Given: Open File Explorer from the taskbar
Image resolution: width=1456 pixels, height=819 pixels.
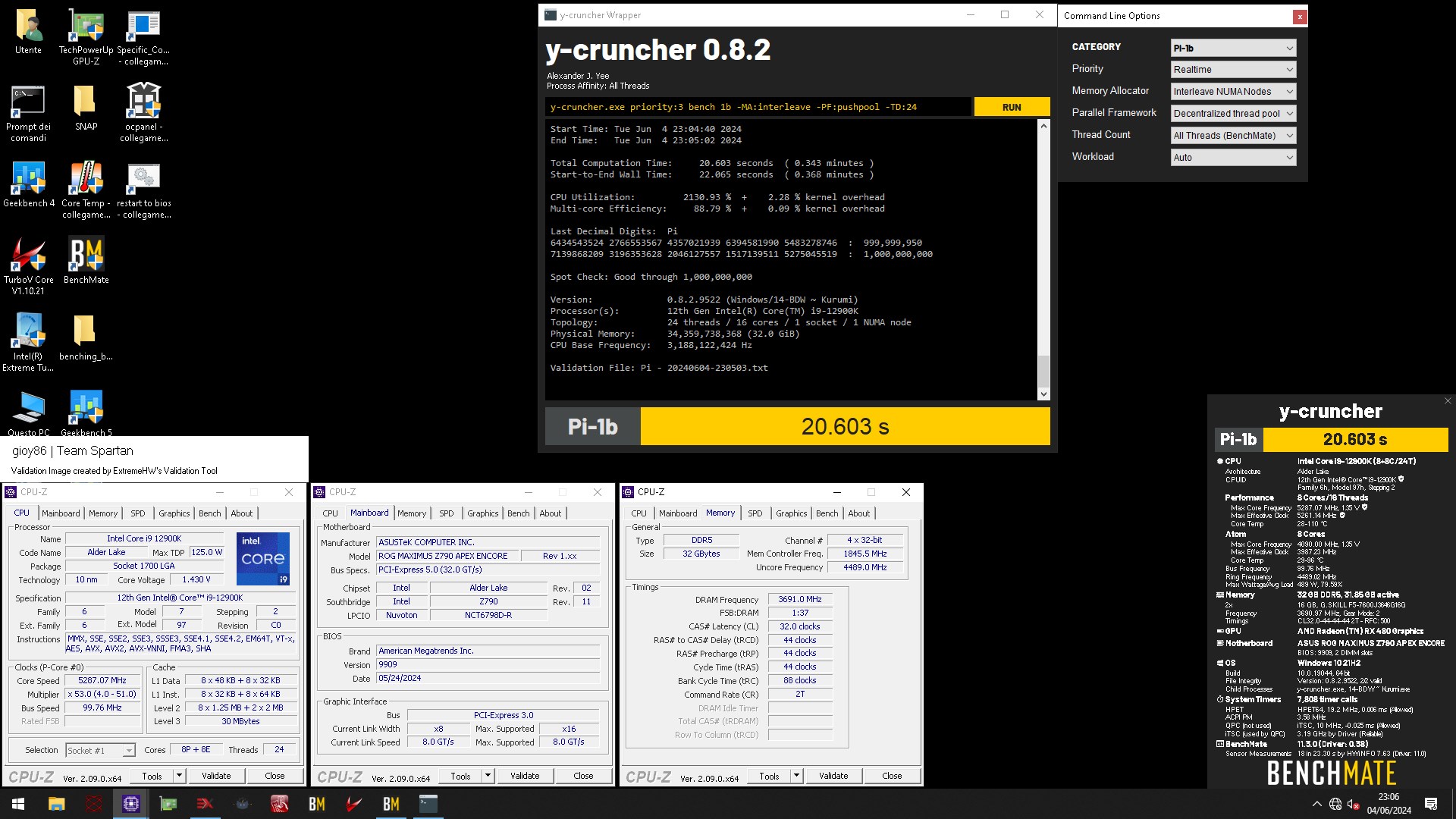Looking at the screenshot, I should [x=56, y=804].
